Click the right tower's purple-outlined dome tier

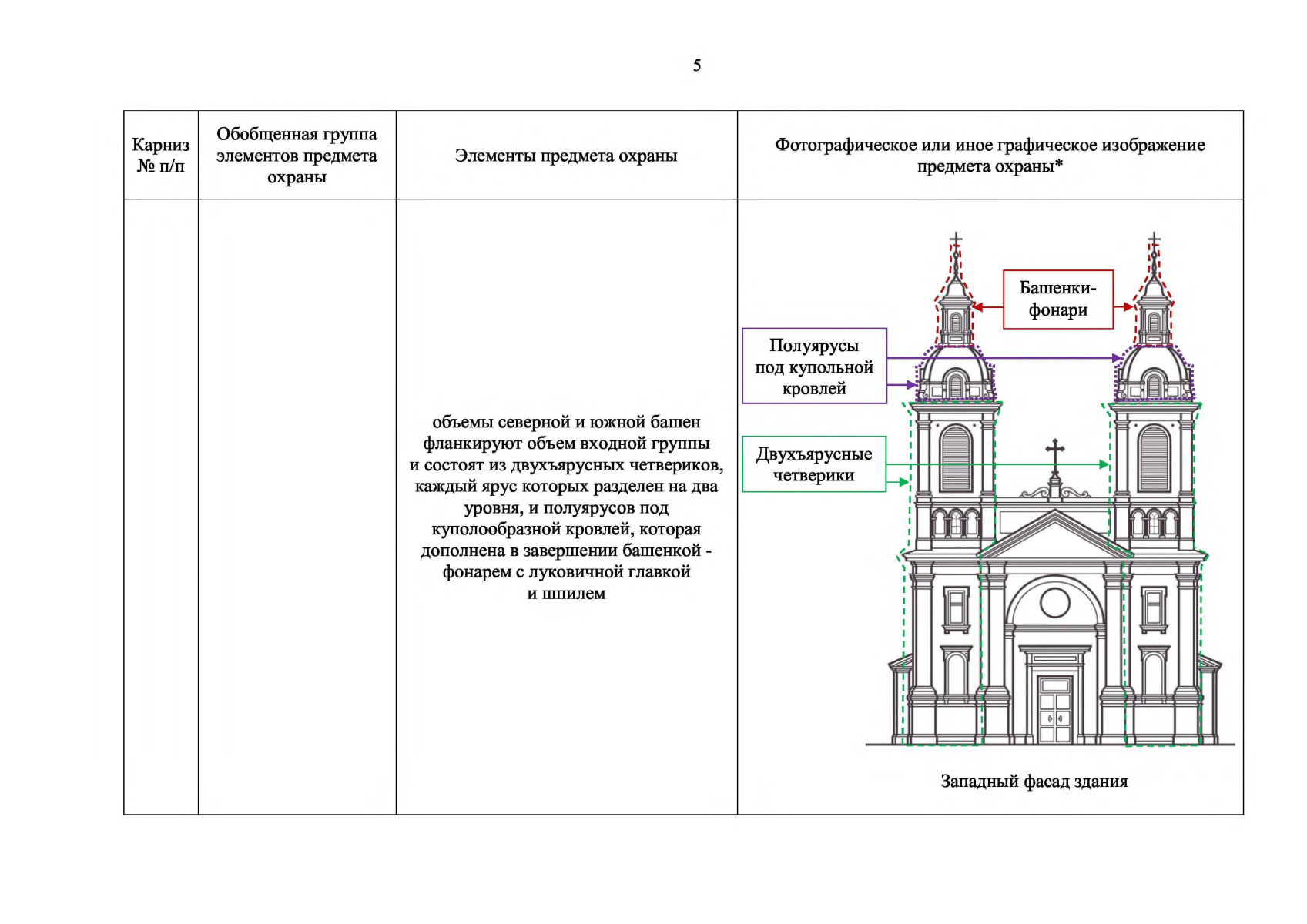tap(1154, 376)
